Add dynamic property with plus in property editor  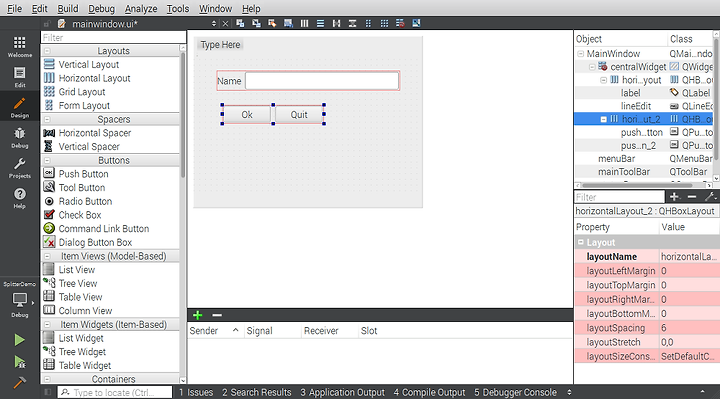[x=674, y=197]
